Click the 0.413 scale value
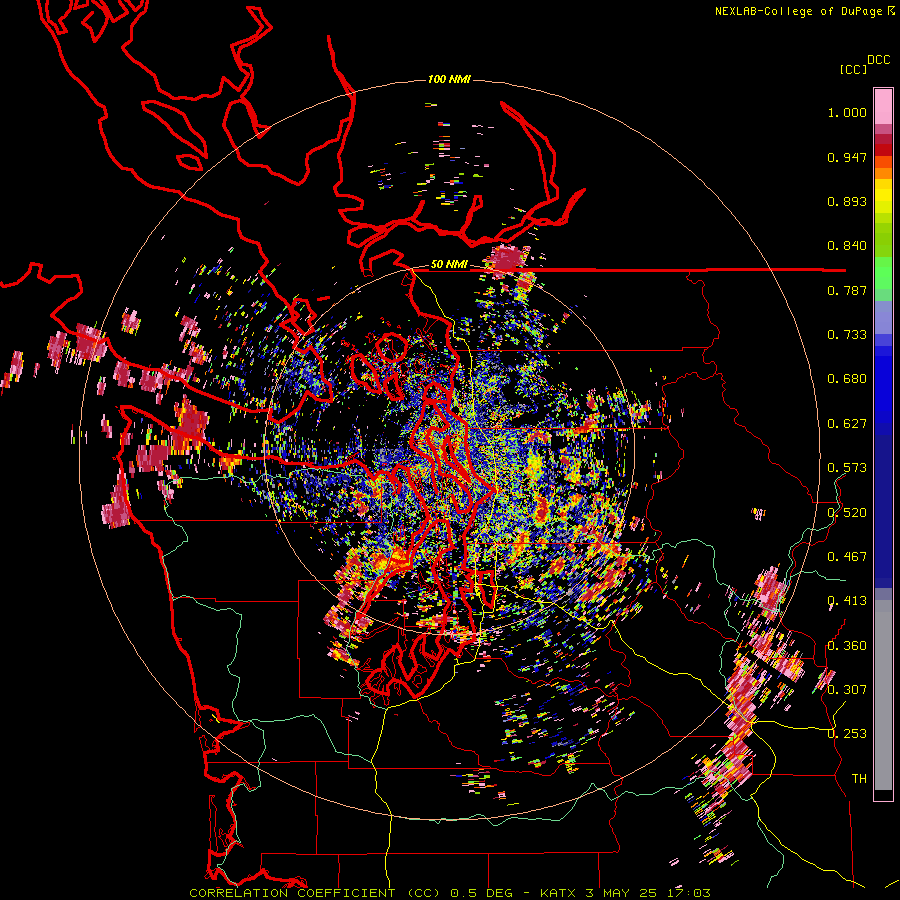The width and height of the screenshot is (900, 900). [847, 601]
